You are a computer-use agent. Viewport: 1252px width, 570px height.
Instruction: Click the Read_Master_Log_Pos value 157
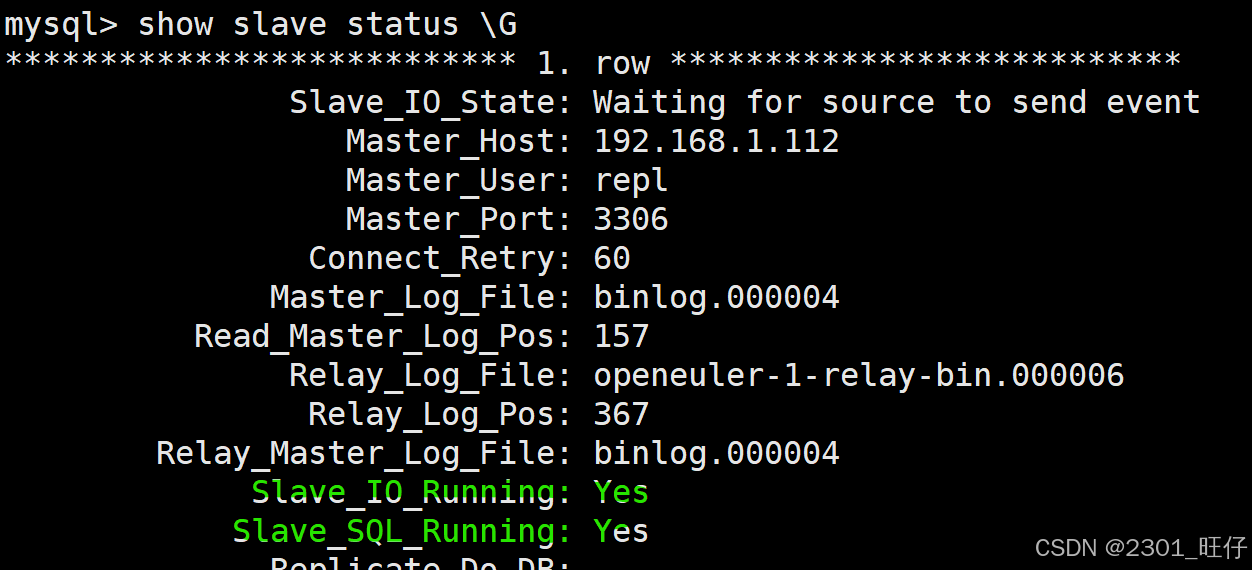click(x=621, y=336)
